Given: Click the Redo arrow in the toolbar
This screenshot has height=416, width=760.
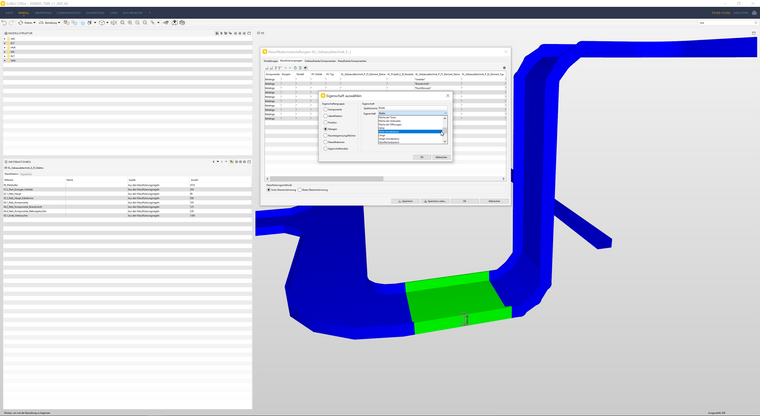Looking at the screenshot, I should pyautogui.click(x=11, y=23).
